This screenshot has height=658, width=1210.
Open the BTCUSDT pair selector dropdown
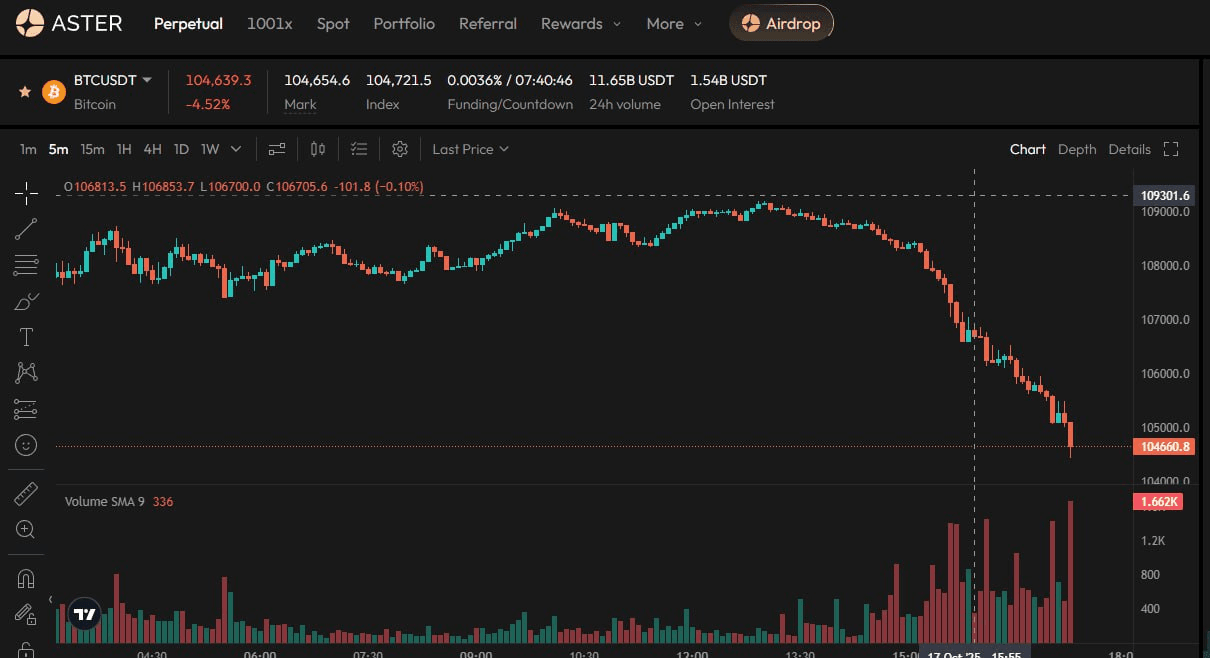point(113,80)
